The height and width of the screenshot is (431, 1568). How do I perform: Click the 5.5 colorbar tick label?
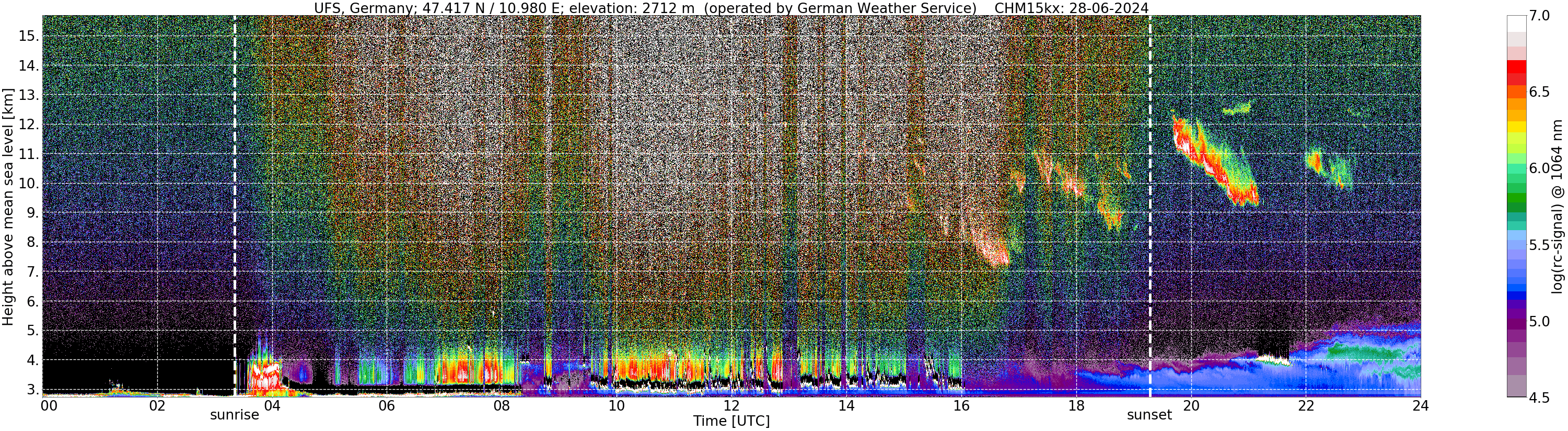coord(1539,245)
